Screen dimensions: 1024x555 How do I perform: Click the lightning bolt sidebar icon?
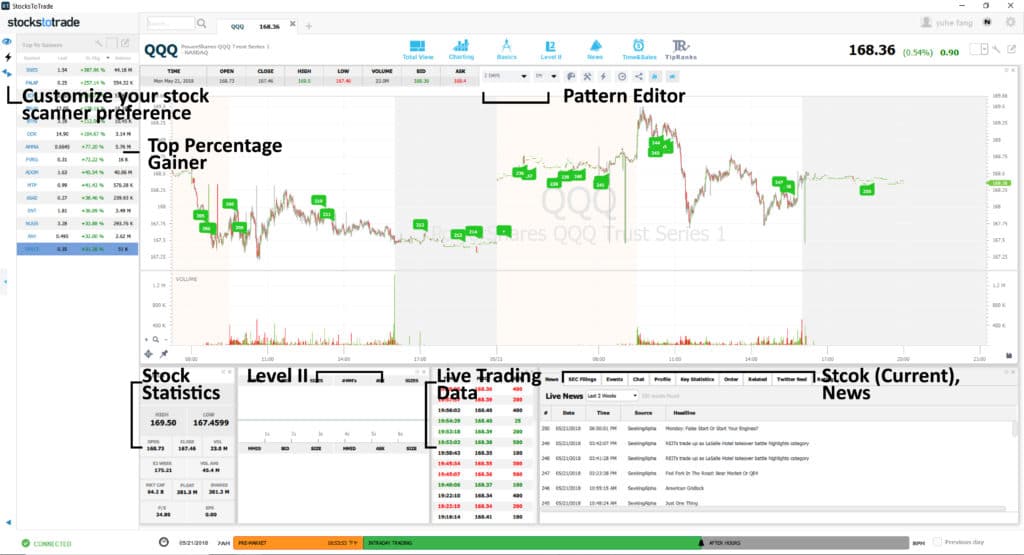coord(7,57)
